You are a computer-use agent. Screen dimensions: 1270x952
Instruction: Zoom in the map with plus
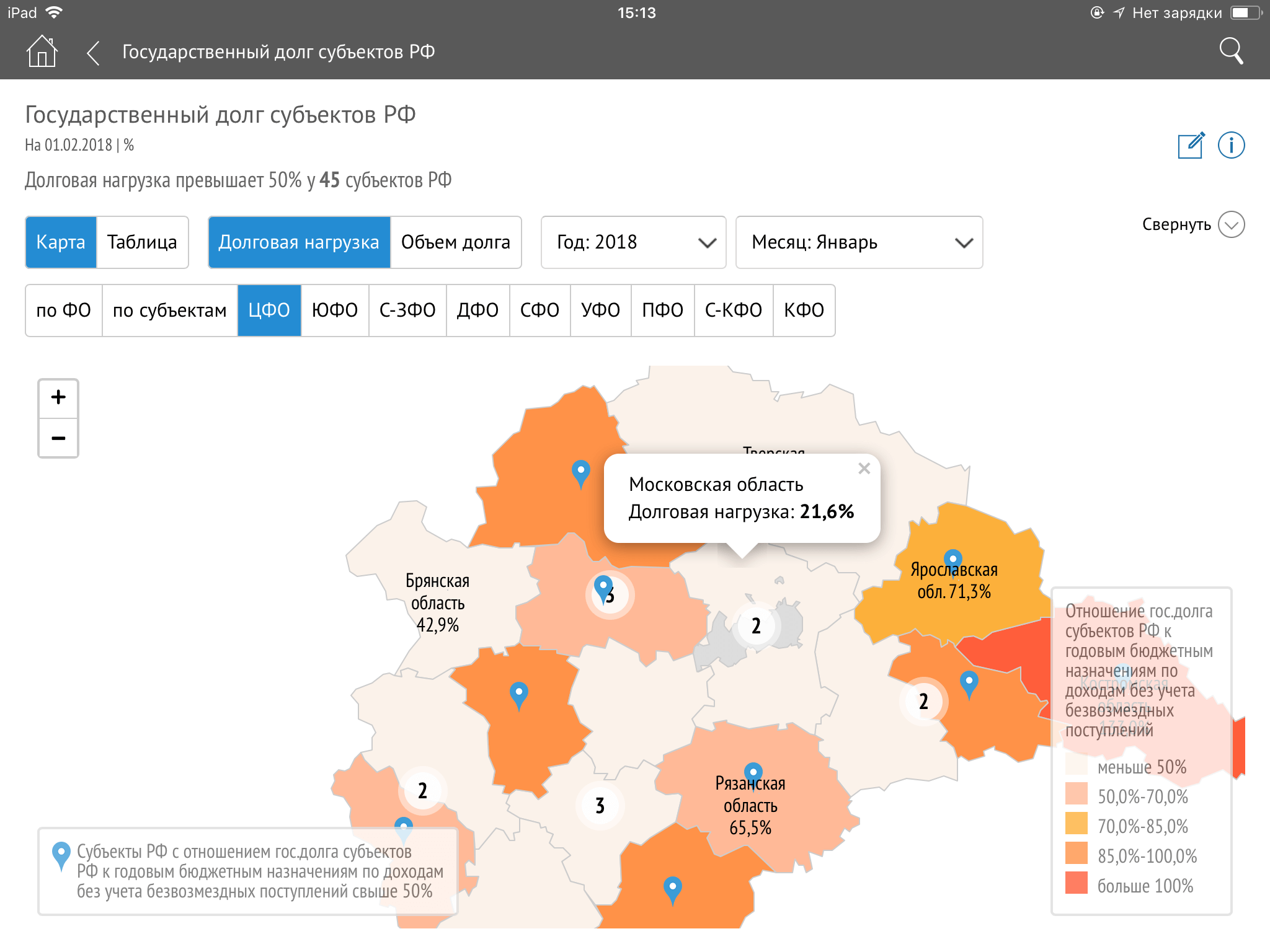click(58, 397)
